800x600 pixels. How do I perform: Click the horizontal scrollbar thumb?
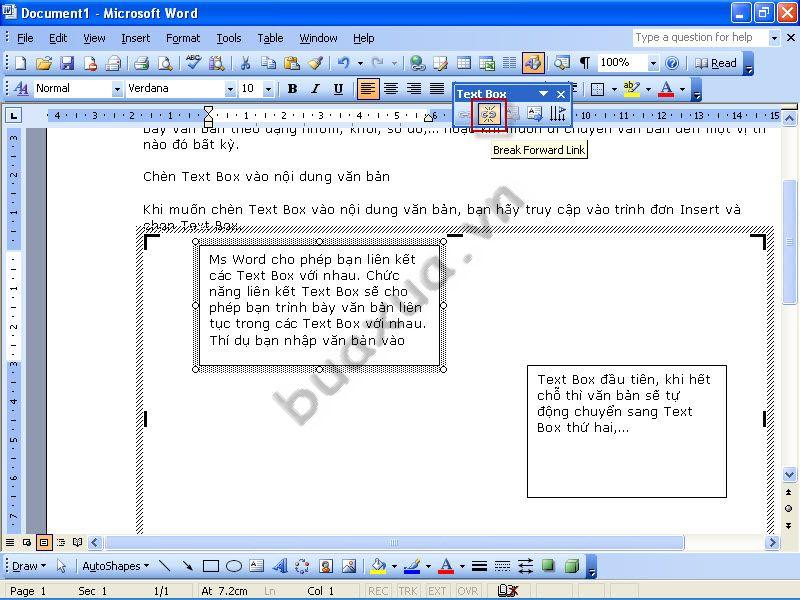[394, 542]
